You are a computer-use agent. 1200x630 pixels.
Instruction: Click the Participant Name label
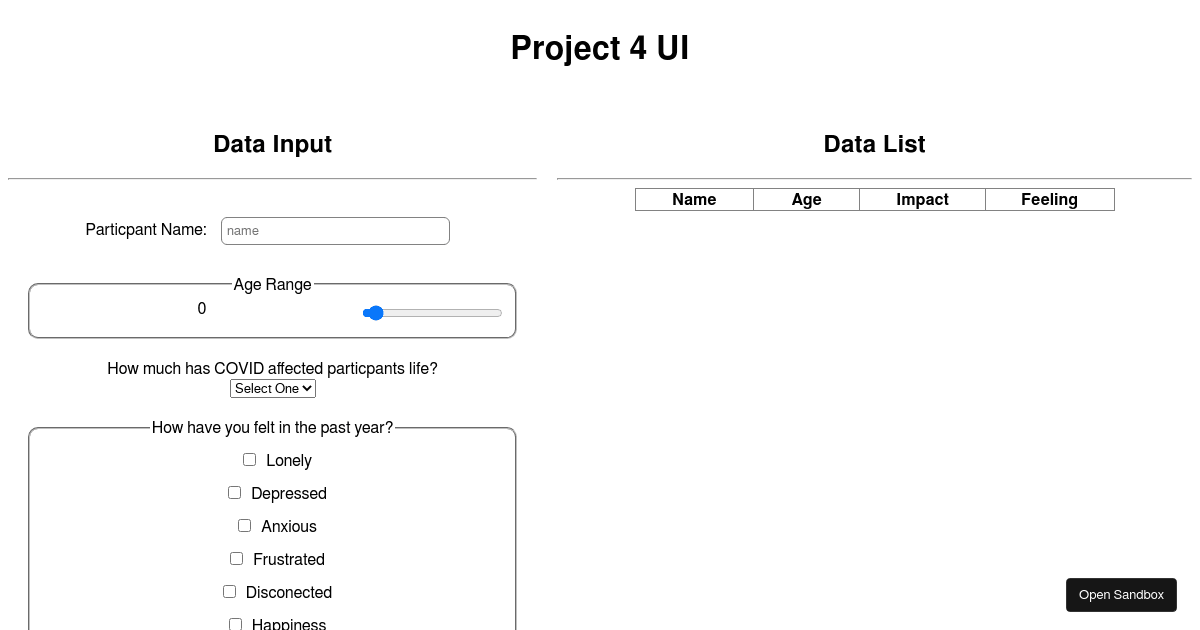146,230
